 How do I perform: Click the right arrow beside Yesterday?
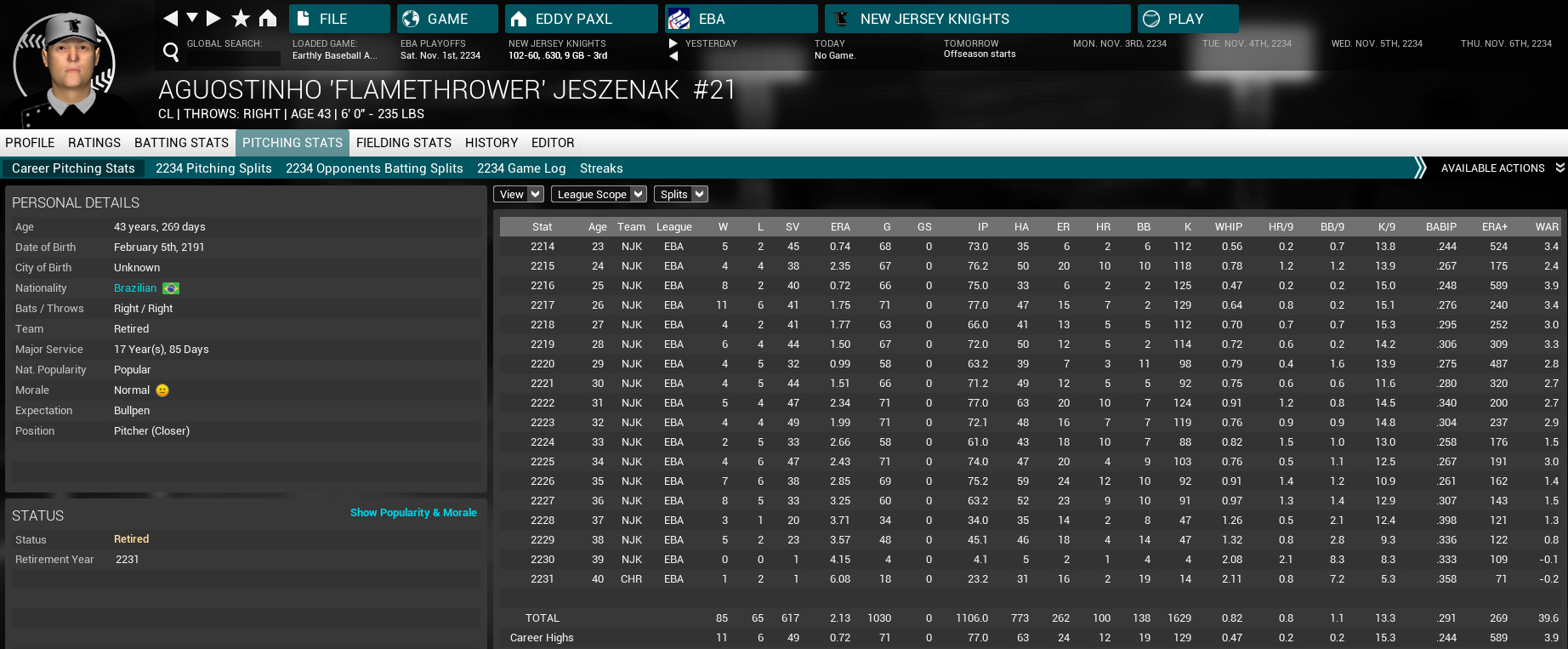pyautogui.click(x=673, y=43)
